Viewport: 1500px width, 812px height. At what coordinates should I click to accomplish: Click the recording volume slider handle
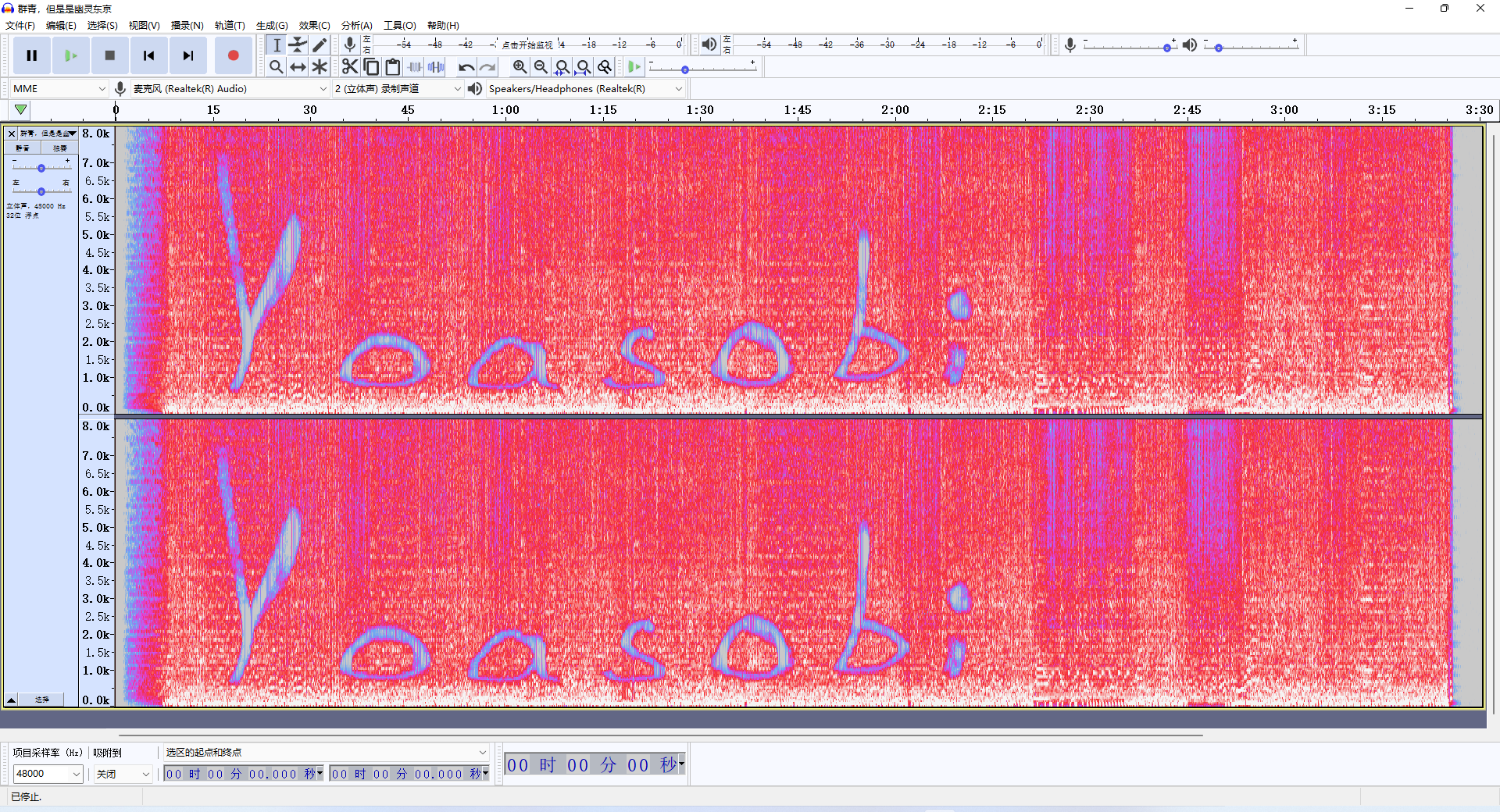pos(1167,48)
